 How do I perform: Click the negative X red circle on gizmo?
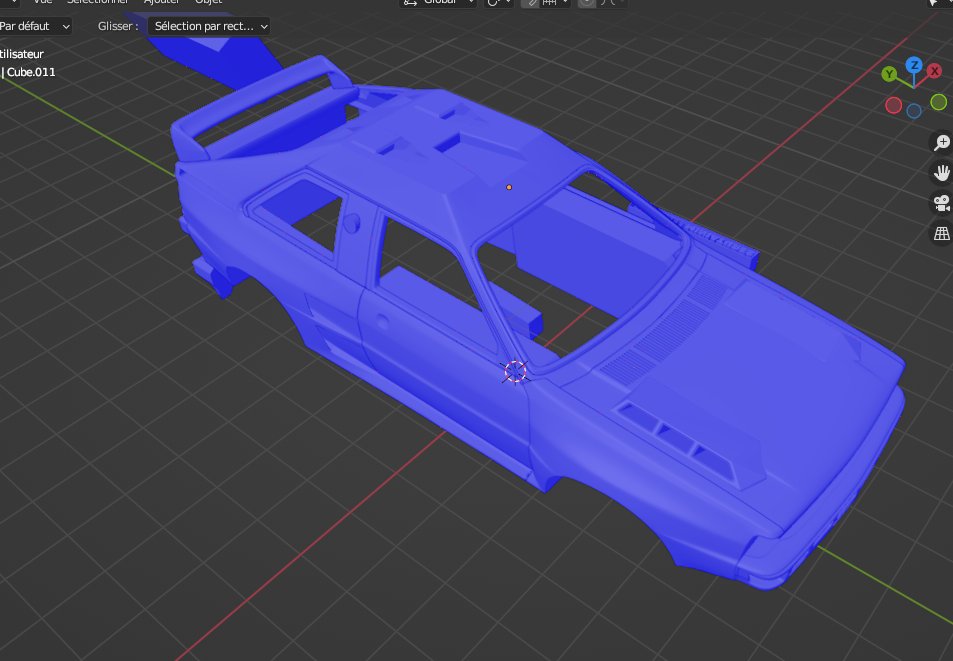[x=893, y=105]
